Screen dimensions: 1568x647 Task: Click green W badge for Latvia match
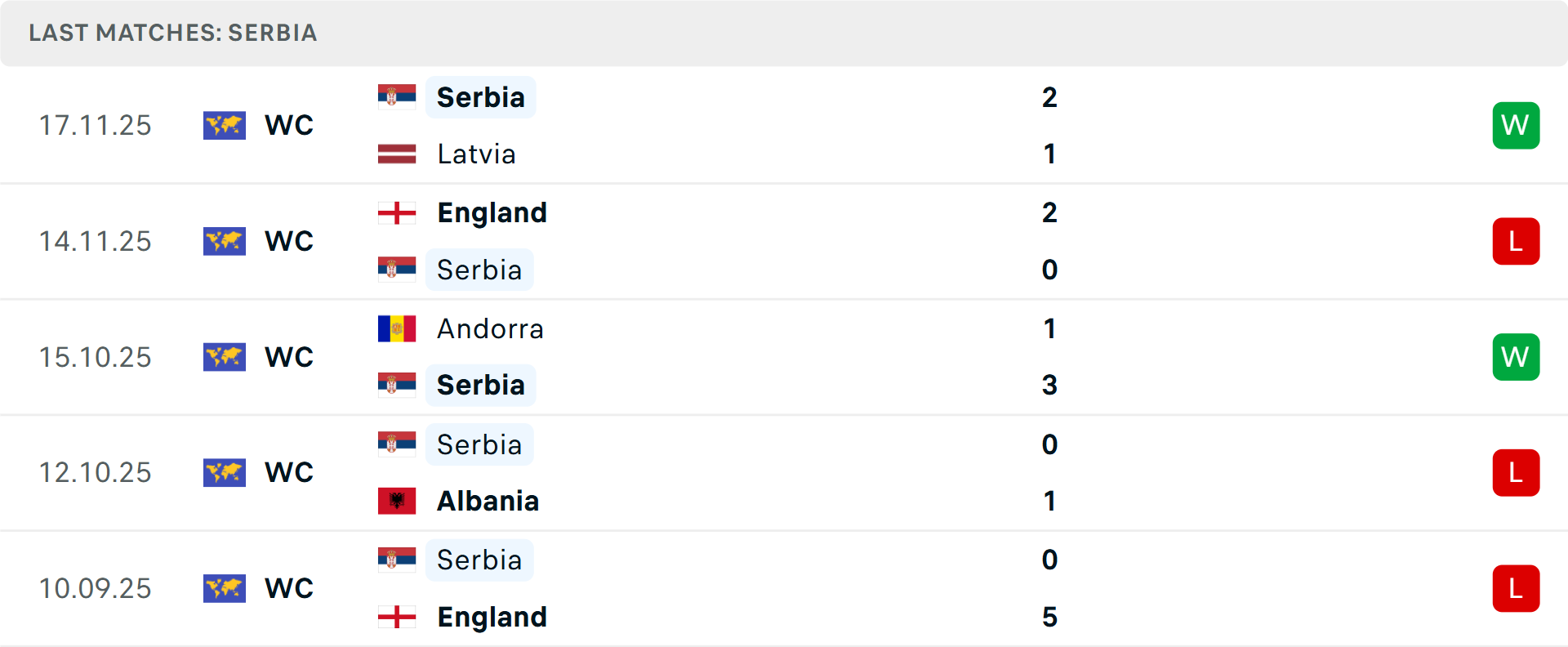(1516, 125)
